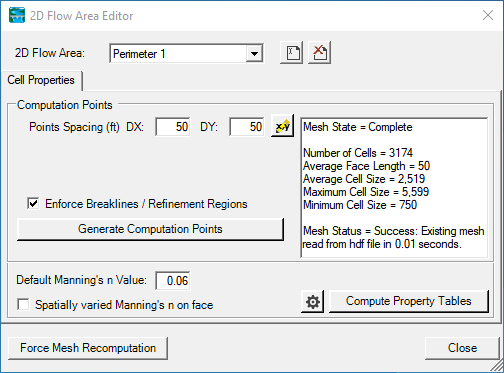Click Generate Computation Points button

coord(150,229)
